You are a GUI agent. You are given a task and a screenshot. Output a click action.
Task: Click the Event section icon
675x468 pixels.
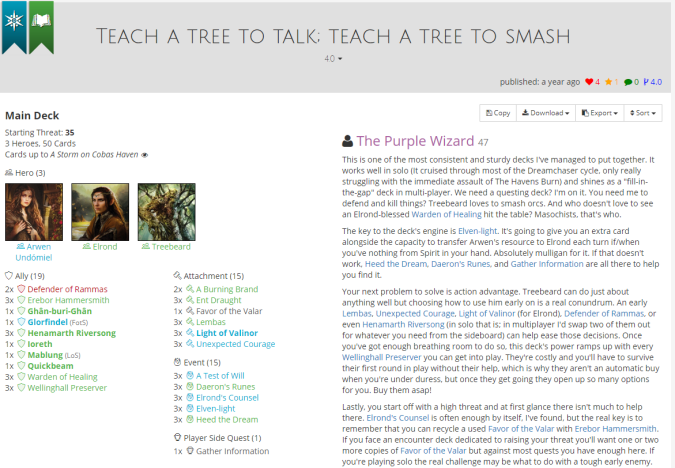[177, 362]
